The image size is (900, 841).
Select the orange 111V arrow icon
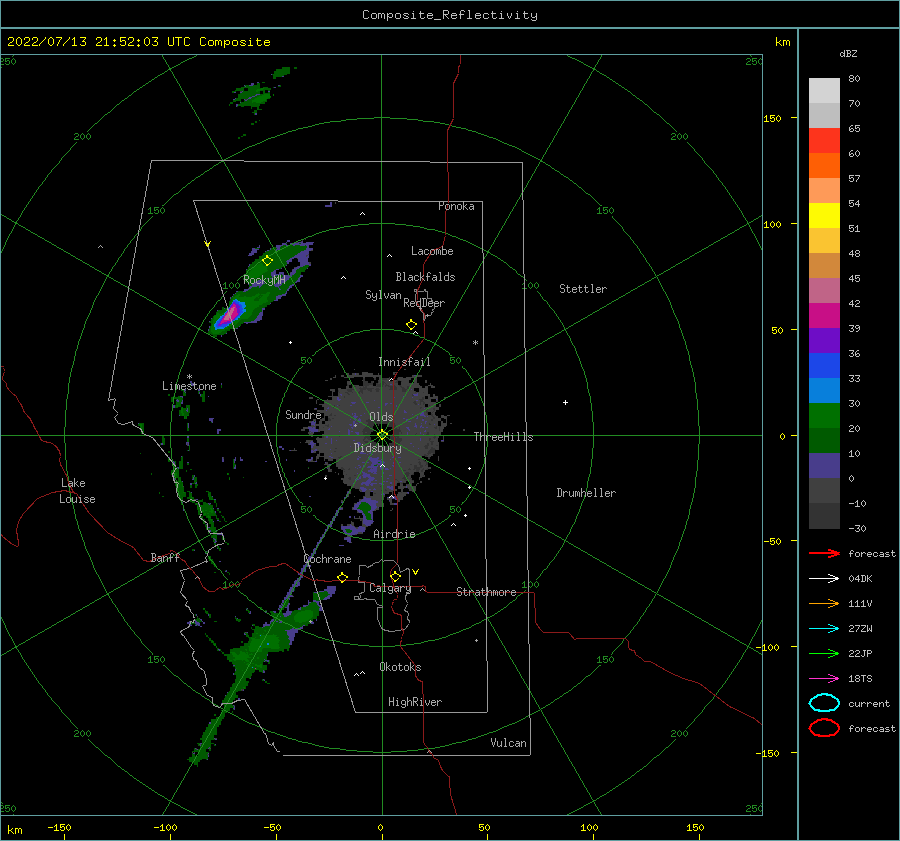click(824, 603)
